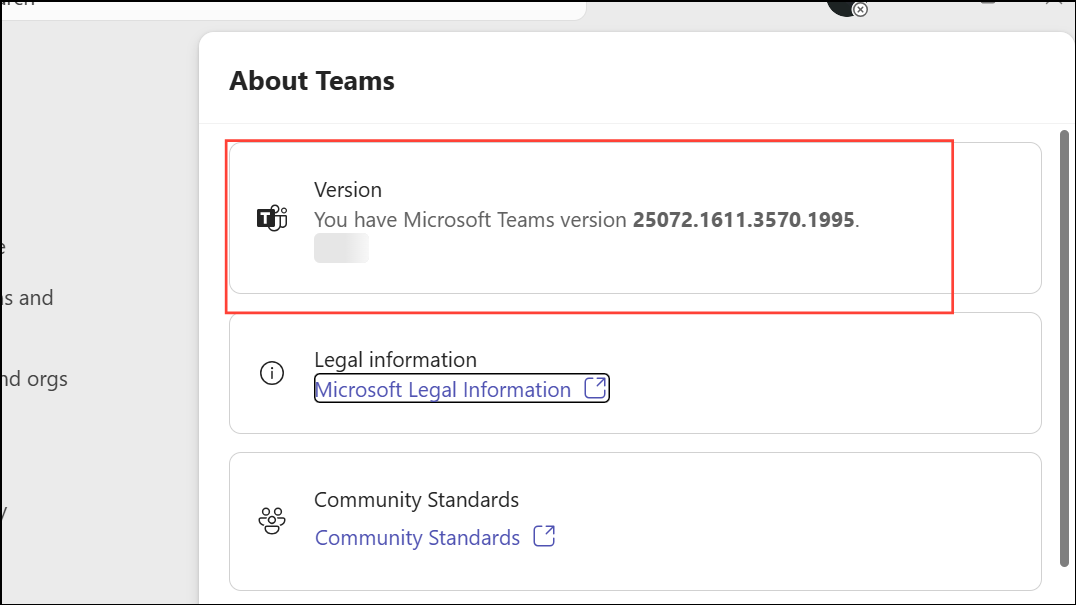The height and width of the screenshot is (605, 1076).
Task: Click external-link icon beside Community Standards link
Action: [x=544, y=536]
